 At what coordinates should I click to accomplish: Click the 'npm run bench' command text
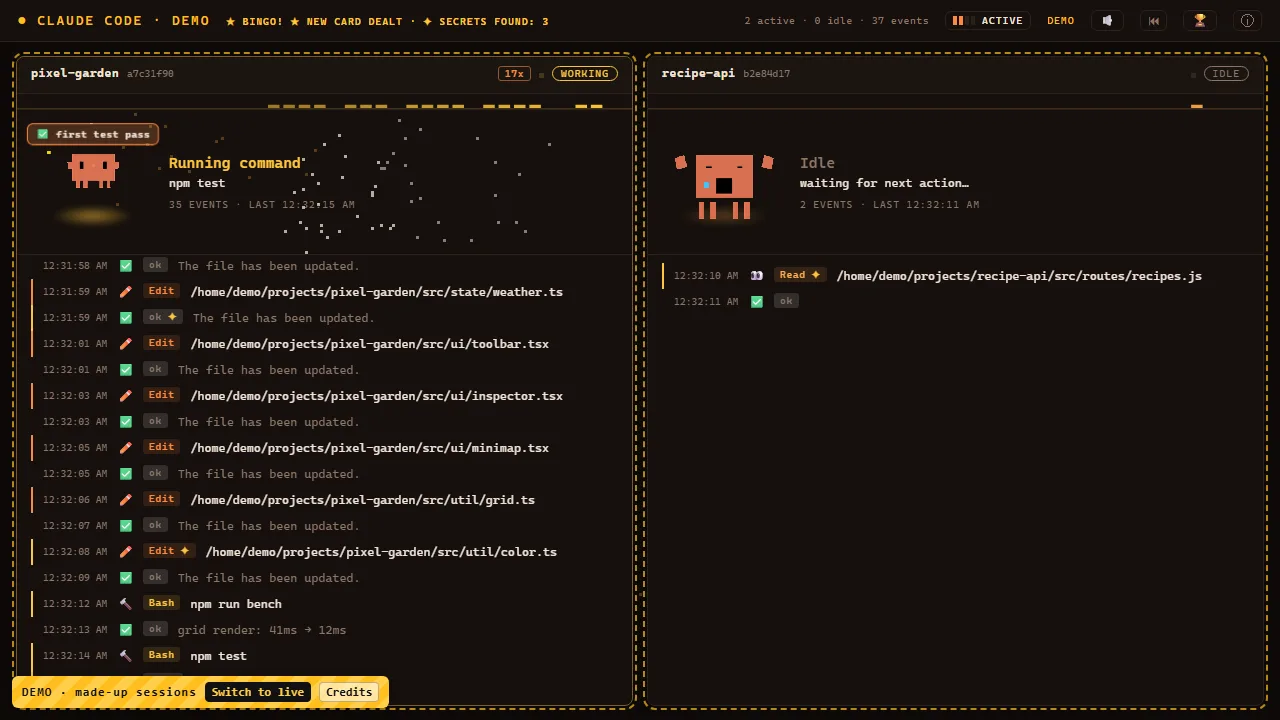tap(236, 604)
